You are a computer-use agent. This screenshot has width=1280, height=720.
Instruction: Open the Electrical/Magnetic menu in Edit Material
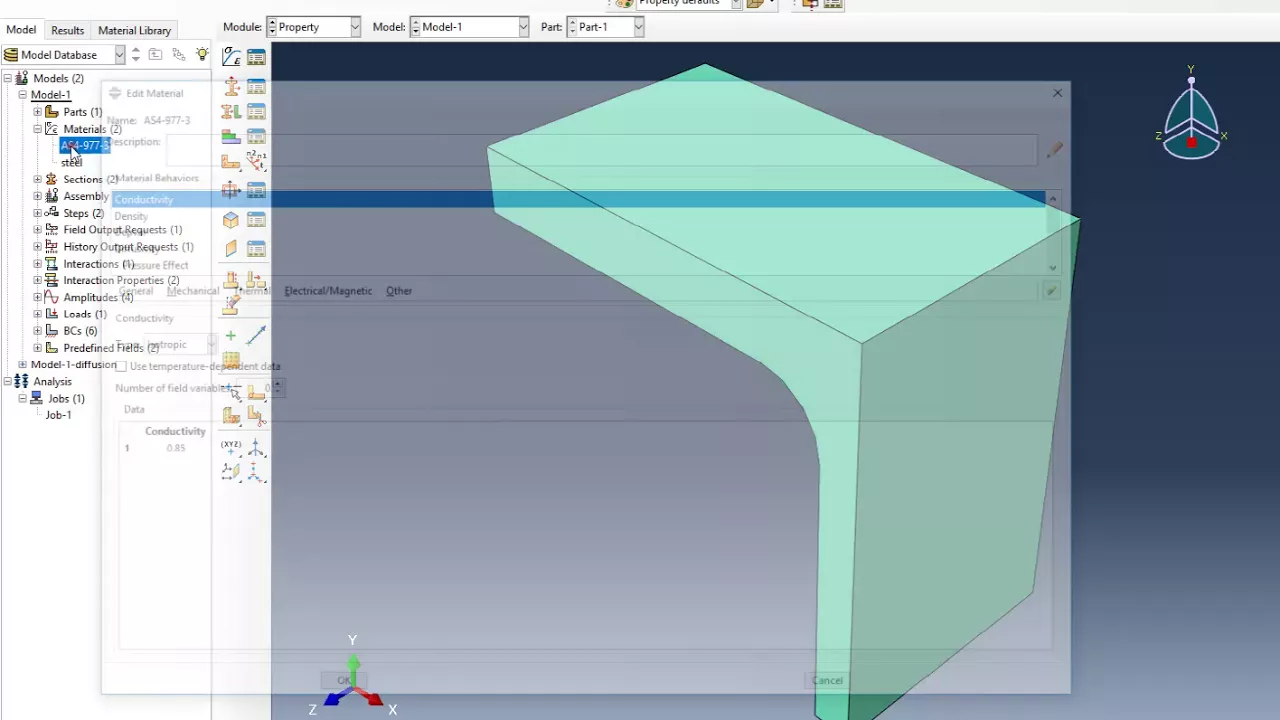coord(328,291)
